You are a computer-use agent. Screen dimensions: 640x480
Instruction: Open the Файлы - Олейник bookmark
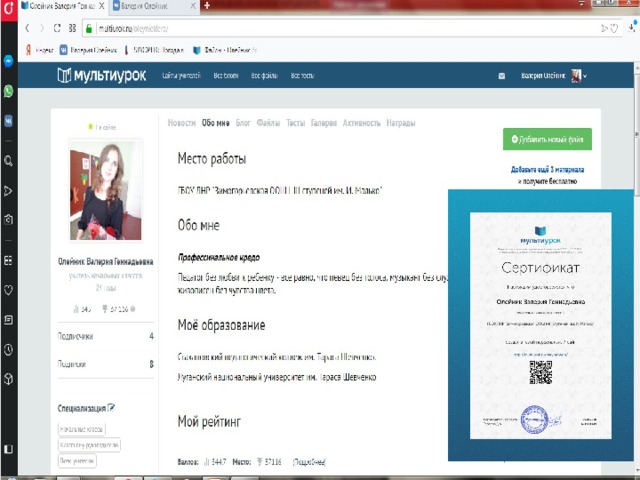225,50
